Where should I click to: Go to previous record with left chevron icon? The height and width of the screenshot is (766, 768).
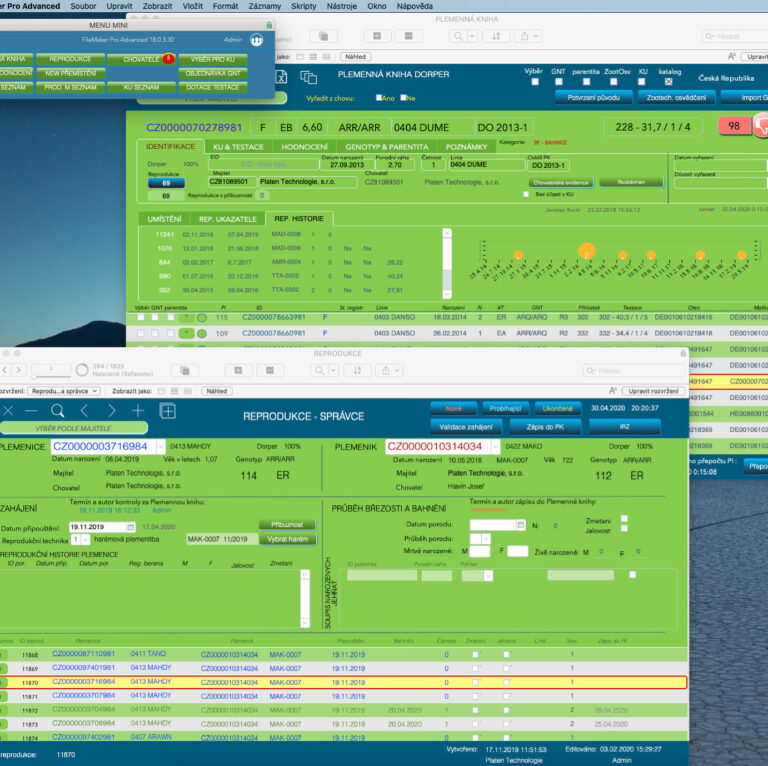[84, 411]
